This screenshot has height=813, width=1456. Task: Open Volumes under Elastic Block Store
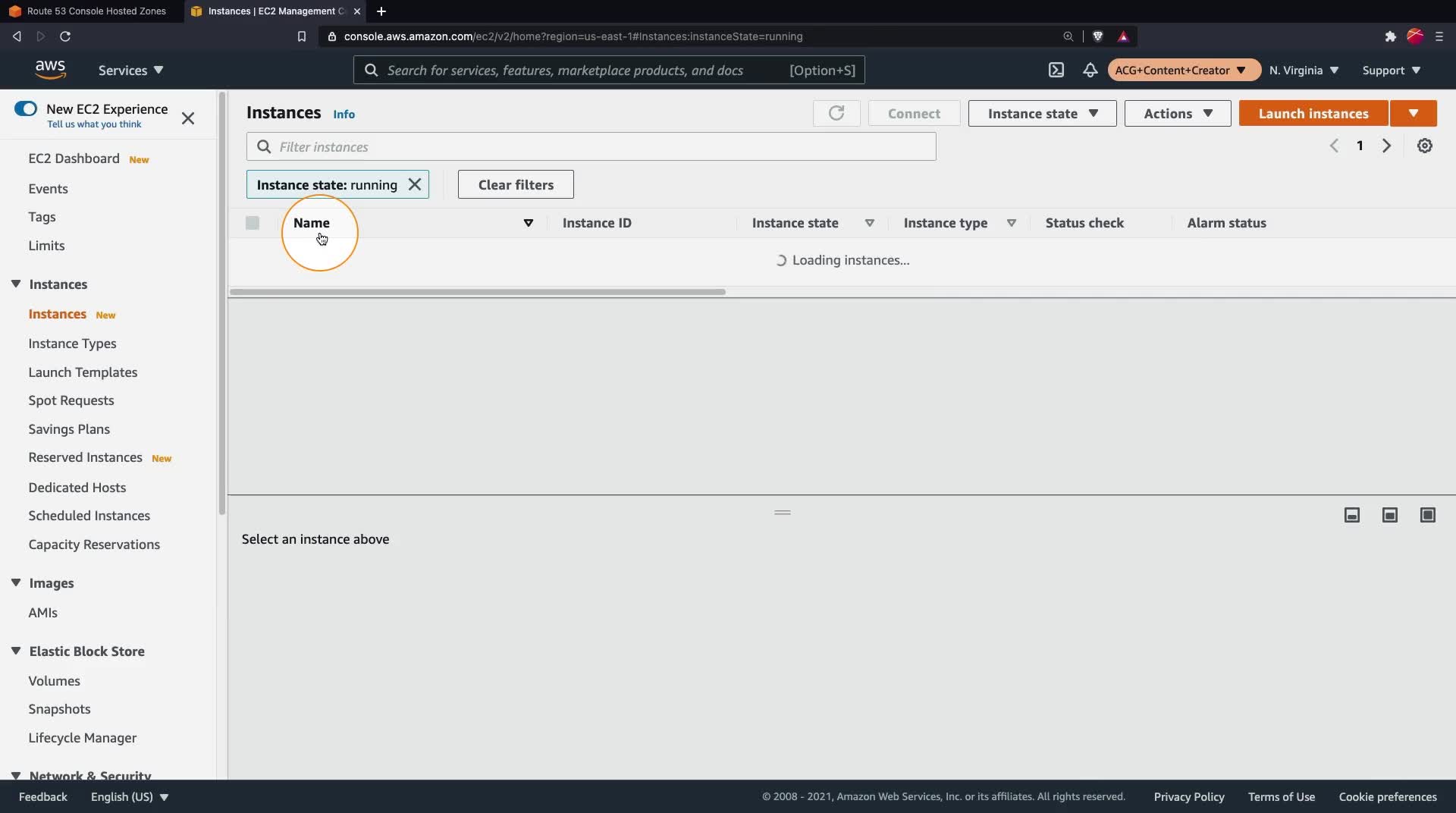click(x=54, y=681)
